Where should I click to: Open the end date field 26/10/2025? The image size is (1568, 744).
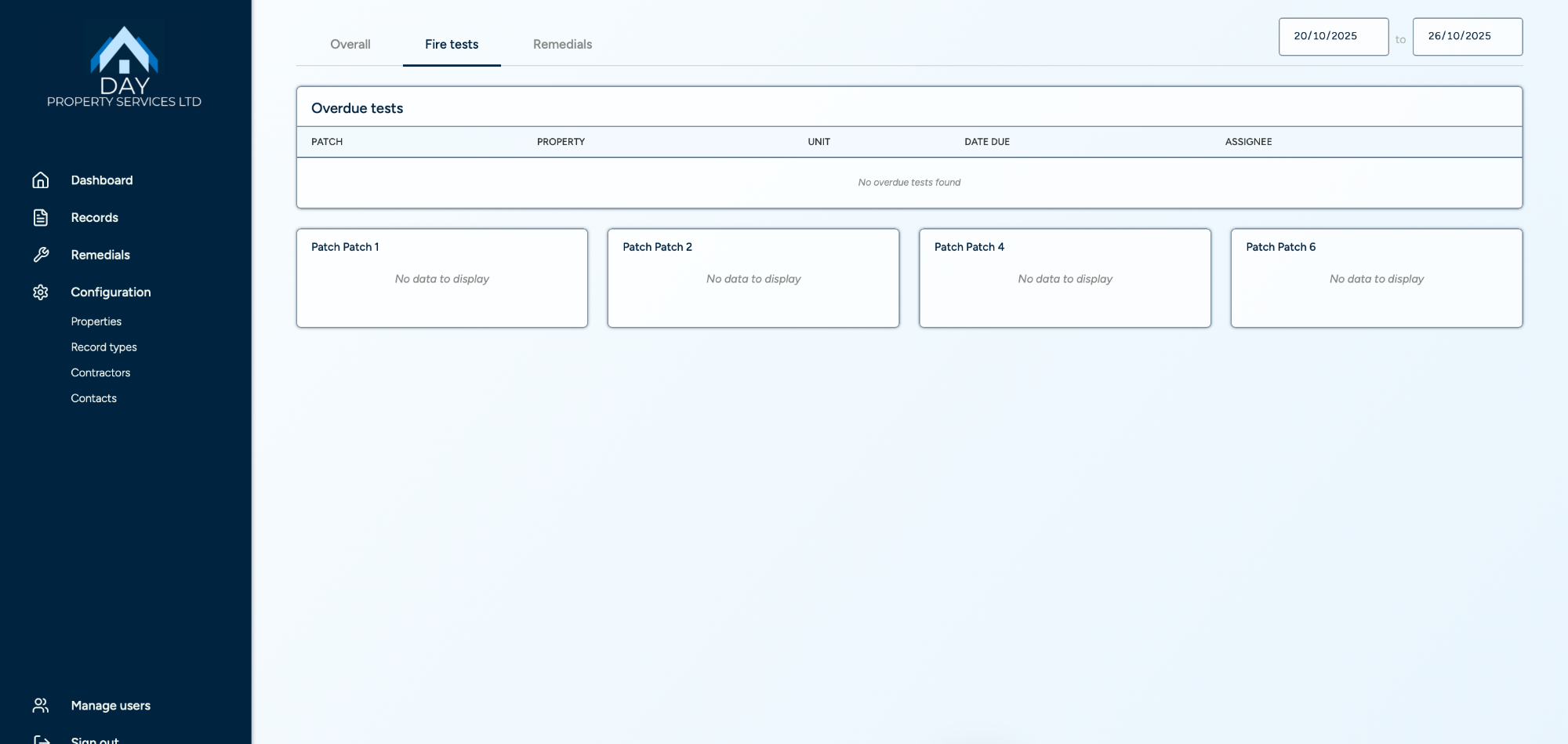point(1467,37)
